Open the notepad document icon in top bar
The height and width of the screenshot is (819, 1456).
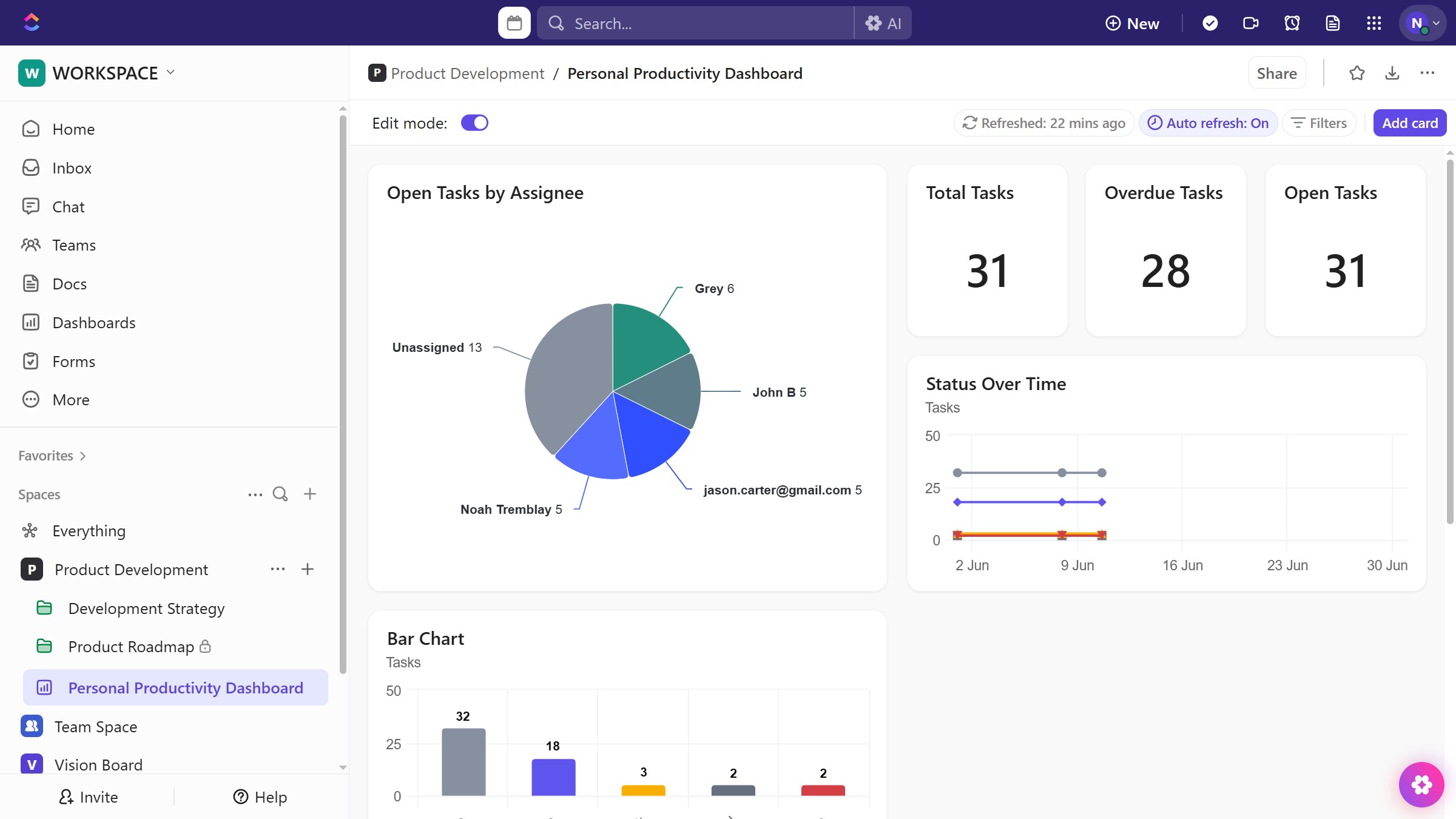pos(1333,22)
